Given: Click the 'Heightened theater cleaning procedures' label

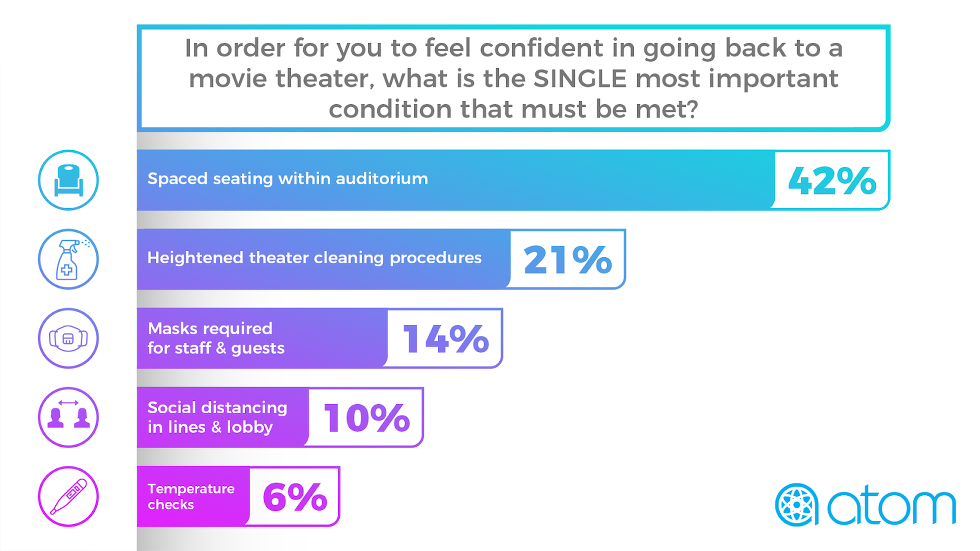Looking at the screenshot, I should 314,258.
